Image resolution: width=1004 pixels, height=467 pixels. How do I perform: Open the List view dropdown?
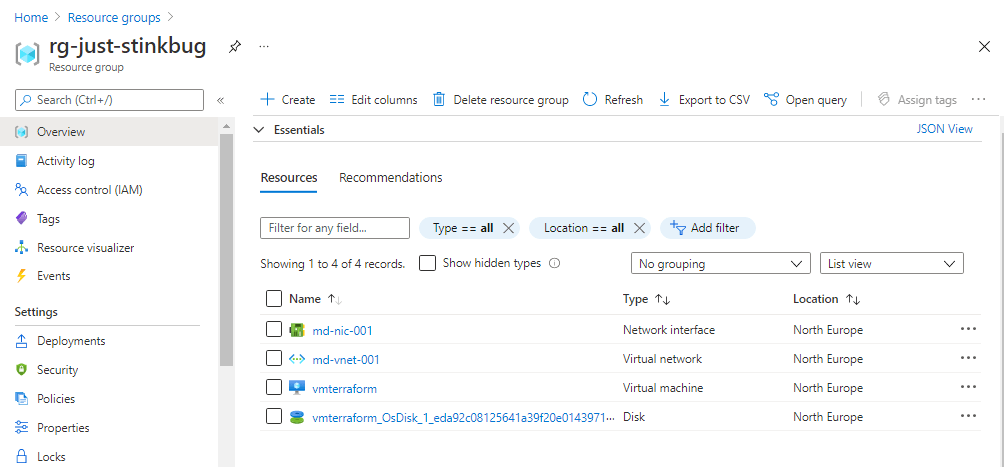891,264
